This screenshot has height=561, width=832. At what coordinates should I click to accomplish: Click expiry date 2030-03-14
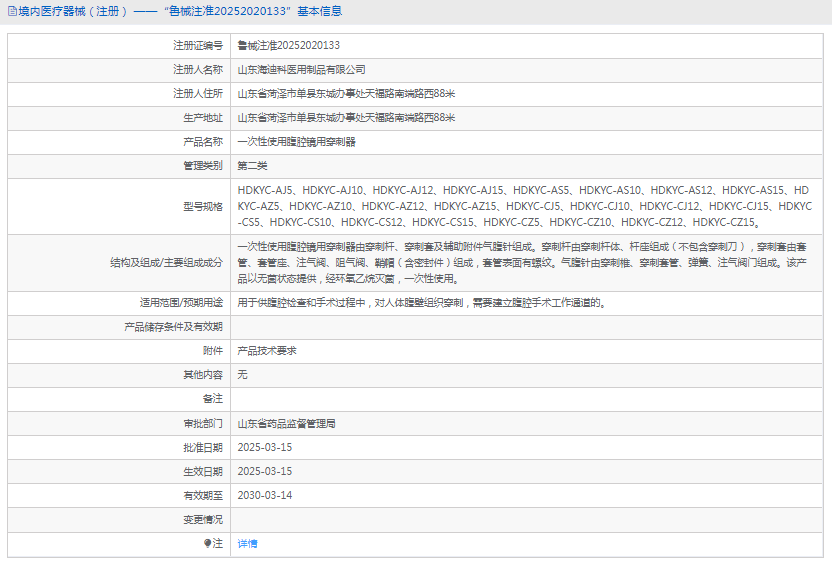pyautogui.click(x=265, y=495)
